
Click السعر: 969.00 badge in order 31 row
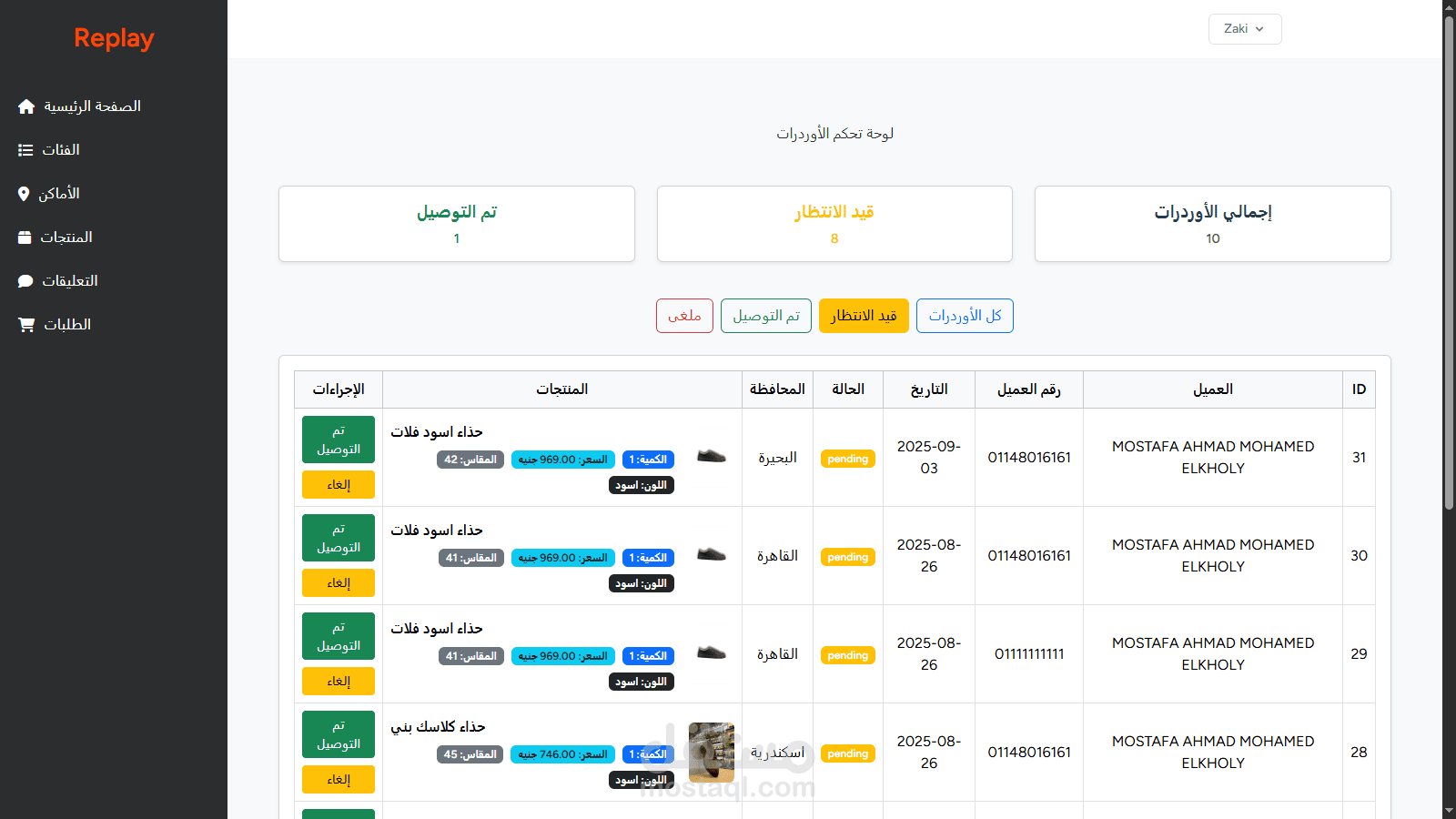[x=562, y=460]
